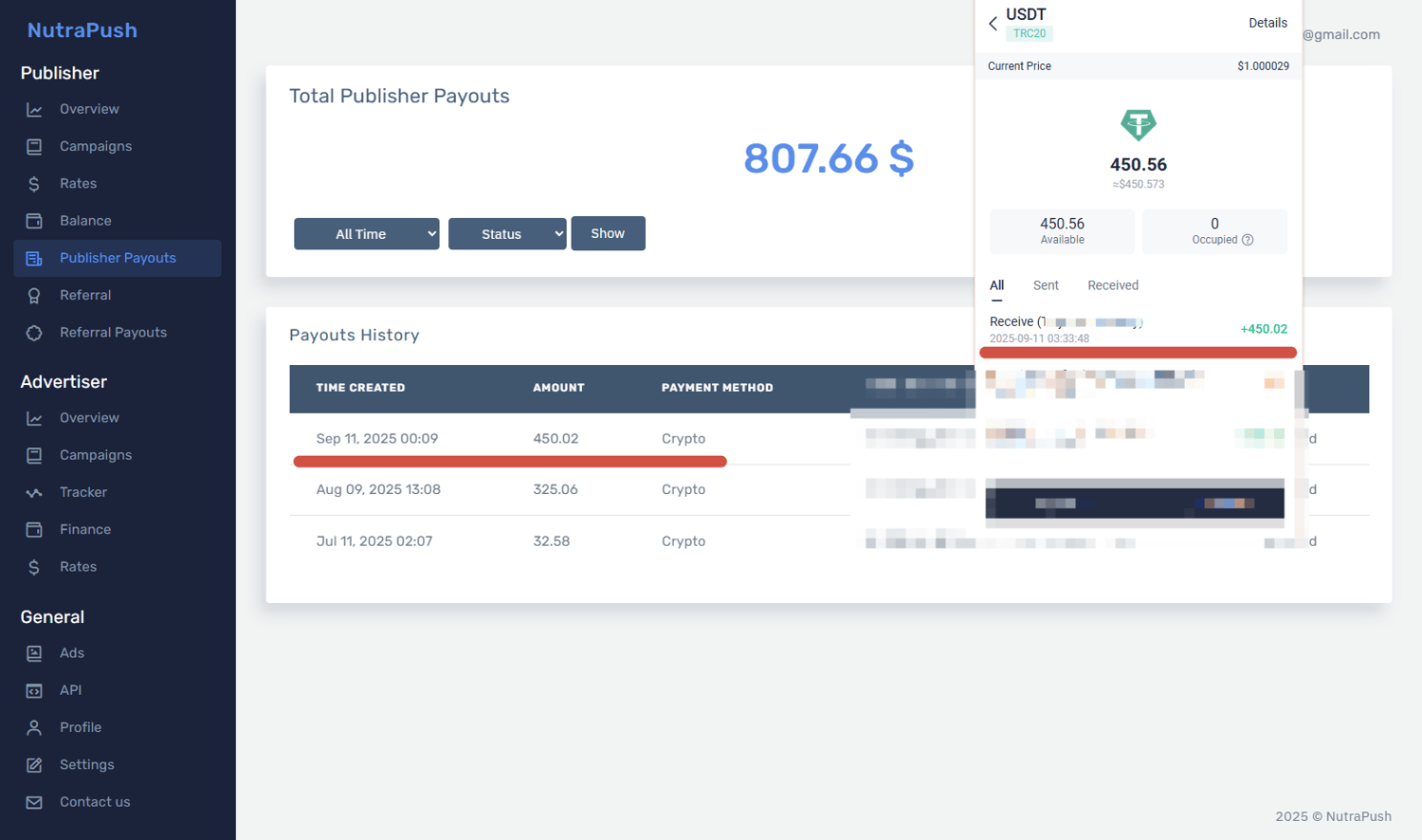Click Crypto in the Sep 11 row
This screenshot has height=840, width=1422.
[684, 439]
